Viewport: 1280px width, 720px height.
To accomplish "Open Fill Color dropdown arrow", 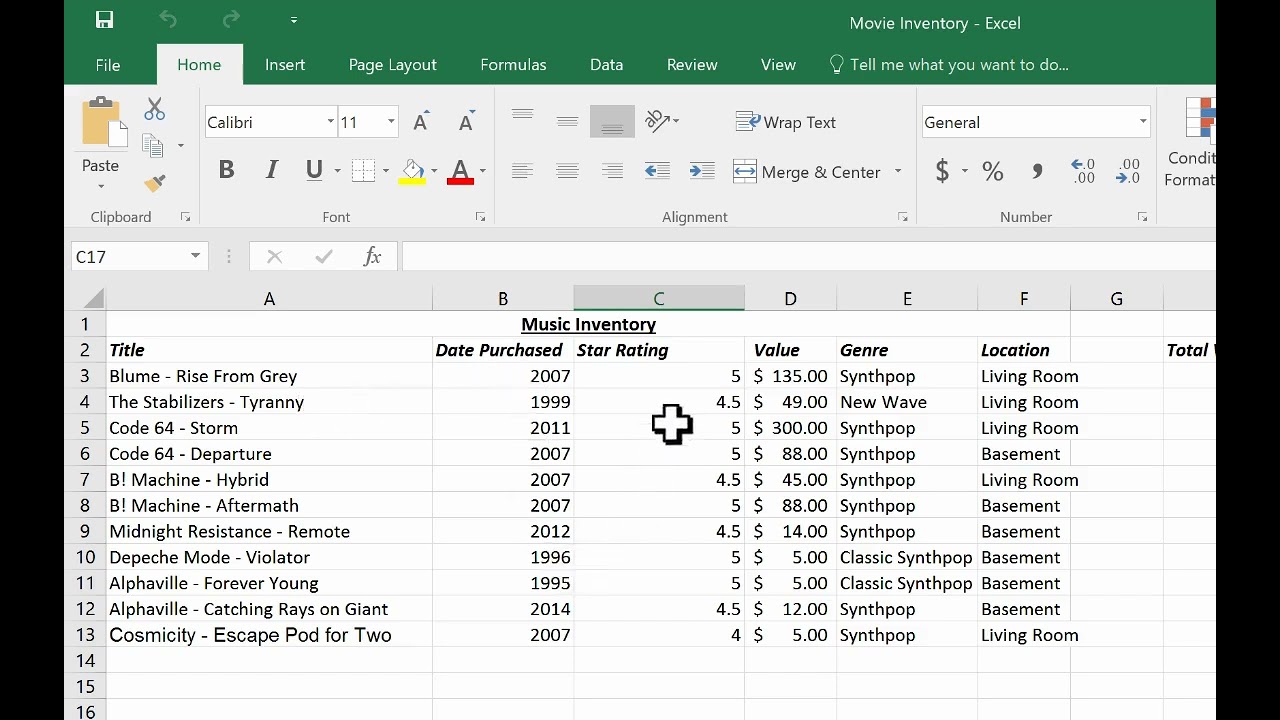I will click(x=434, y=171).
